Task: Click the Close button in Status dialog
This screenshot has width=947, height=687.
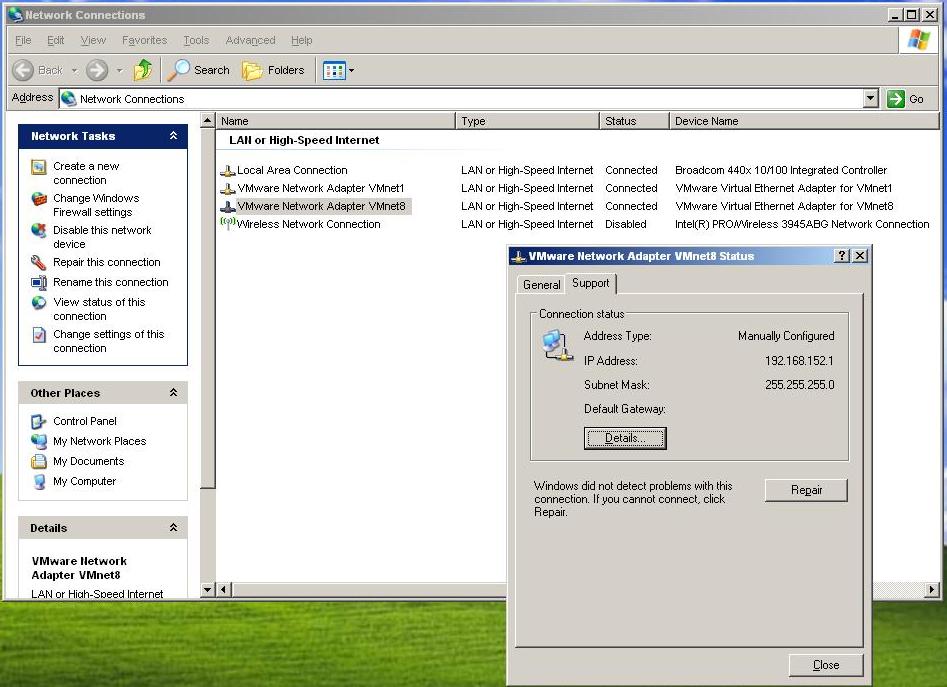Action: (x=826, y=665)
